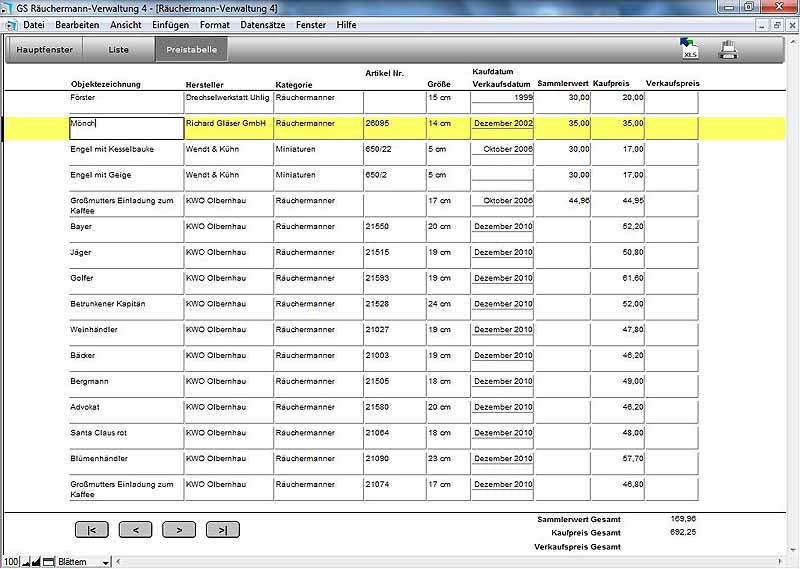Image resolution: width=800 pixels, height=569 pixels.
Task: Click Verkaufspreis cell of Förster row
Action: (x=671, y=101)
